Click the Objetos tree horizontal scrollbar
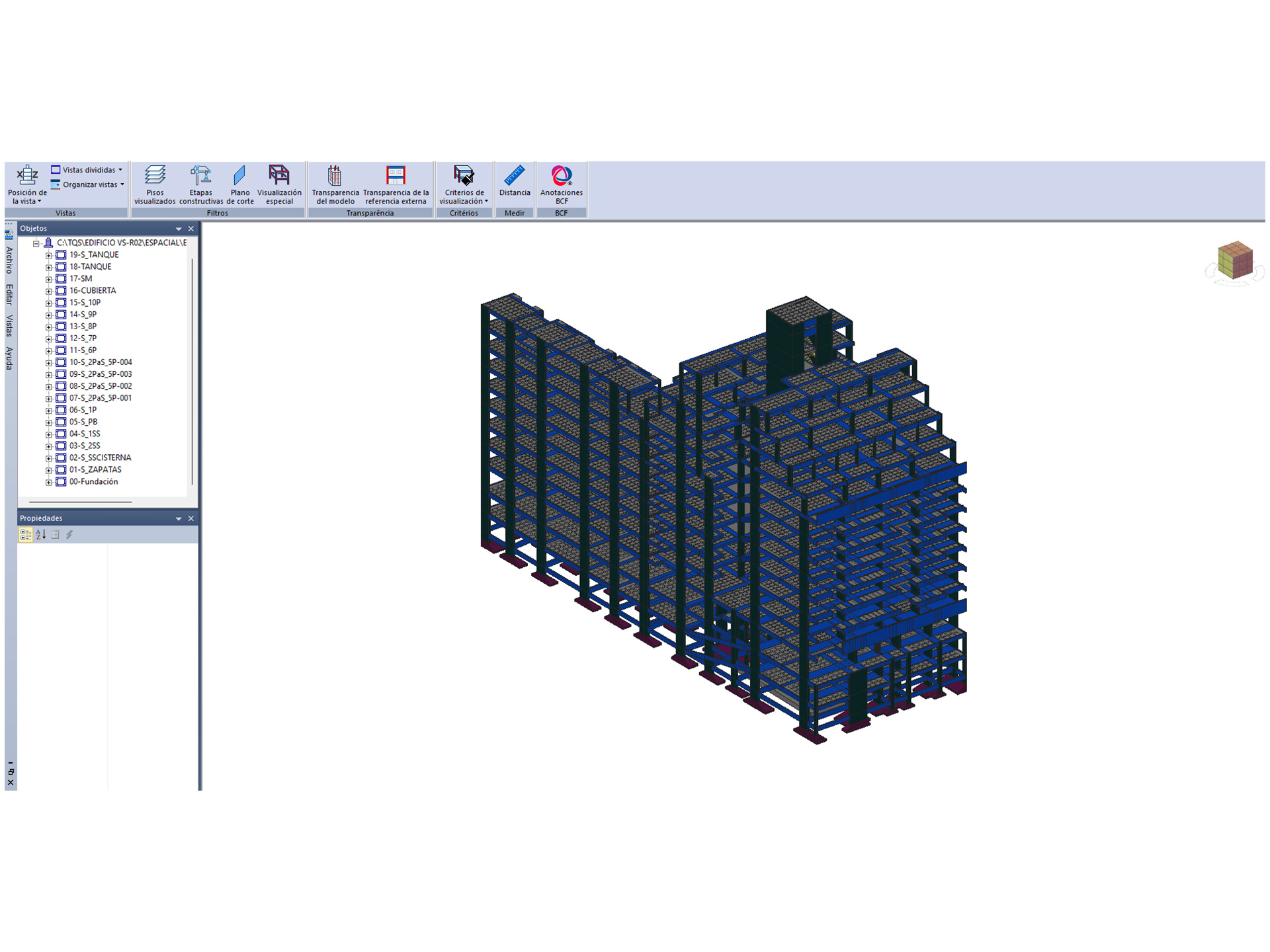 [x=80, y=502]
